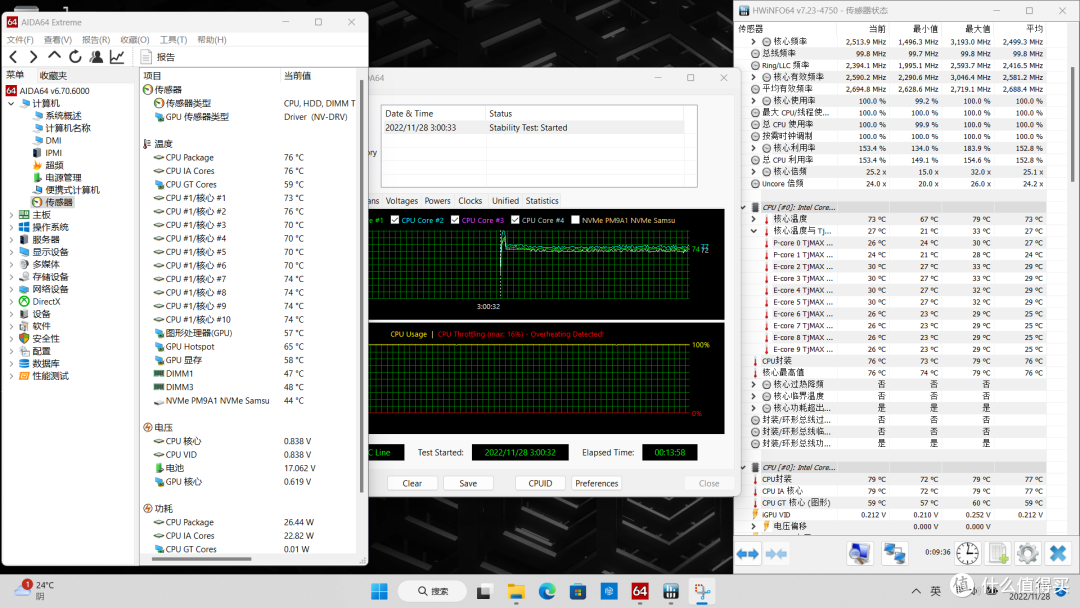Collapse 计算机 node in AIDA64 tree
Screen dimensions: 1080x608
[11, 103]
